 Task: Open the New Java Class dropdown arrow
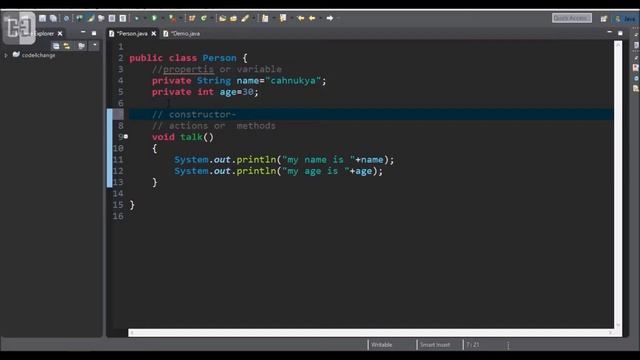click(212, 18)
